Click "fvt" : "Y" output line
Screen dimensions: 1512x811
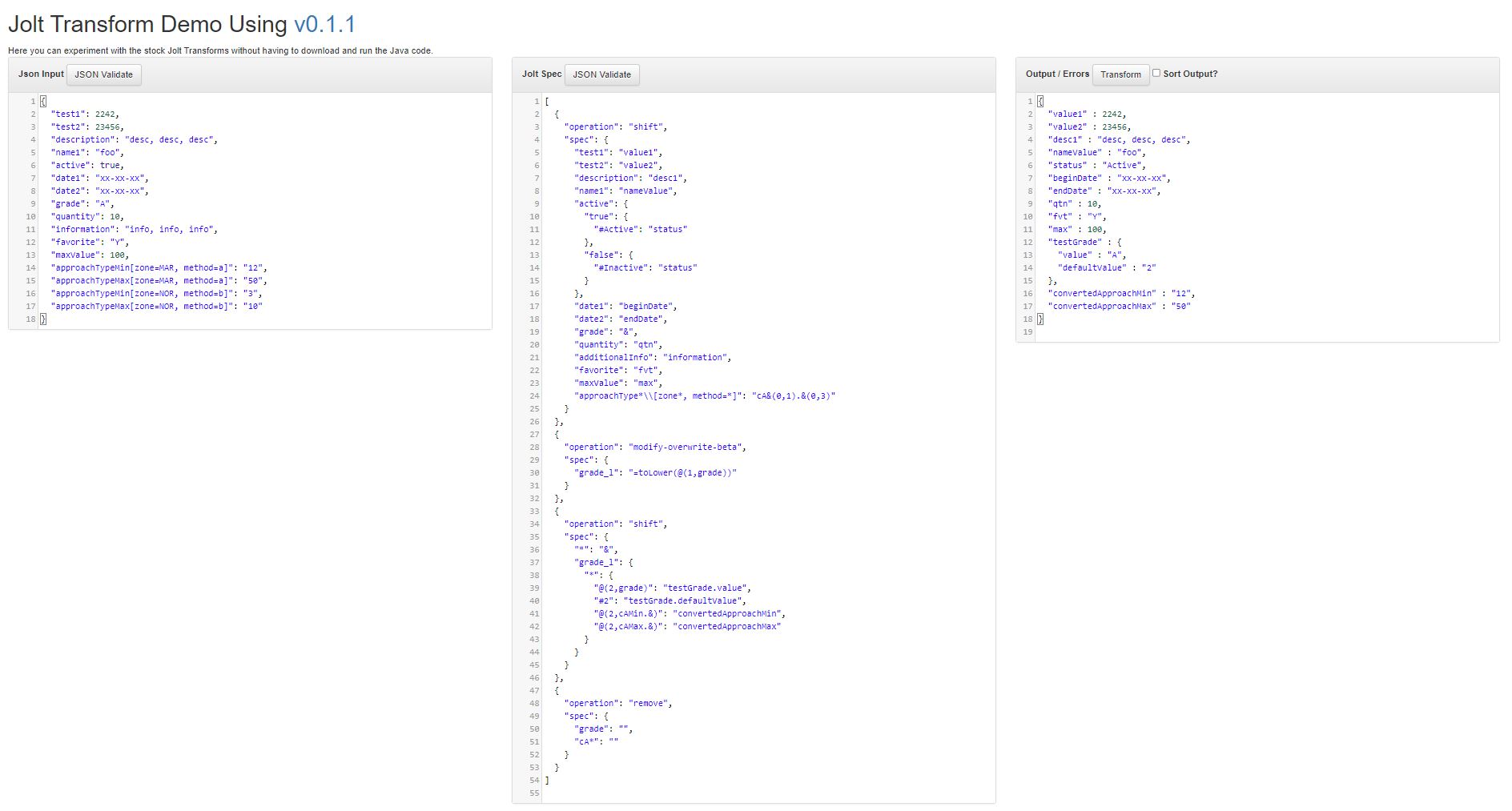[1077, 217]
